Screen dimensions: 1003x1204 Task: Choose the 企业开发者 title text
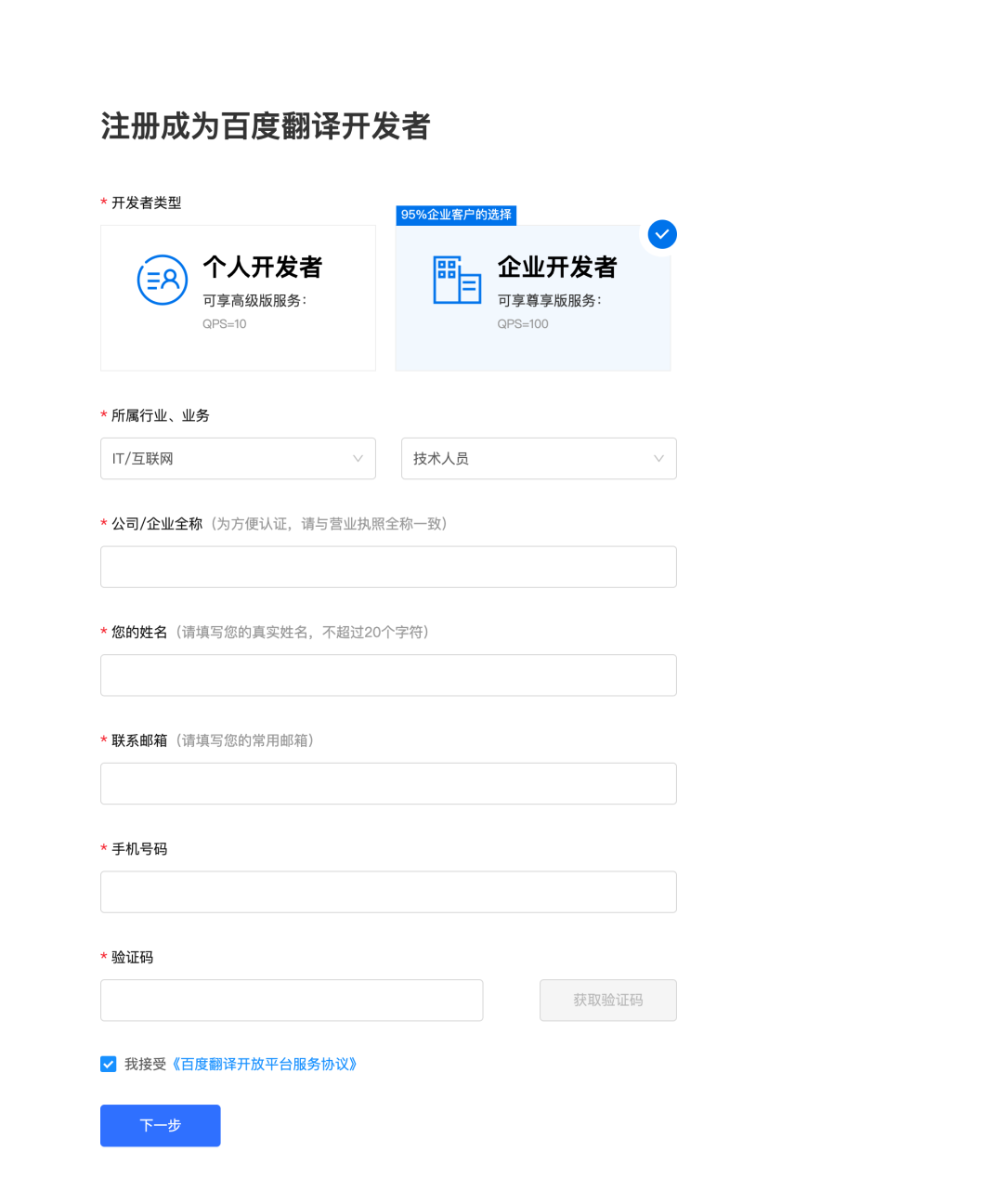coord(557,268)
